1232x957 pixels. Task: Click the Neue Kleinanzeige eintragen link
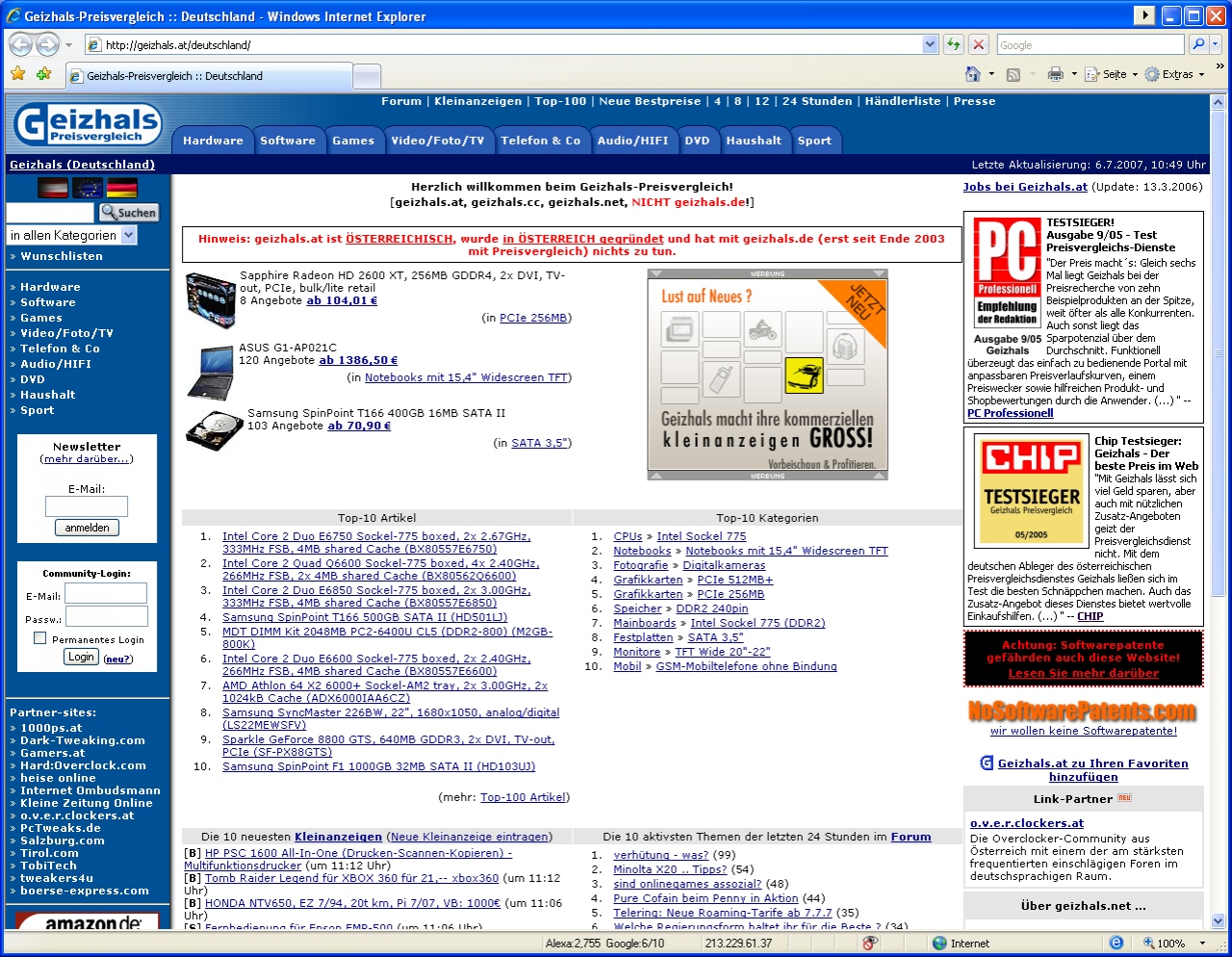coord(470,837)
